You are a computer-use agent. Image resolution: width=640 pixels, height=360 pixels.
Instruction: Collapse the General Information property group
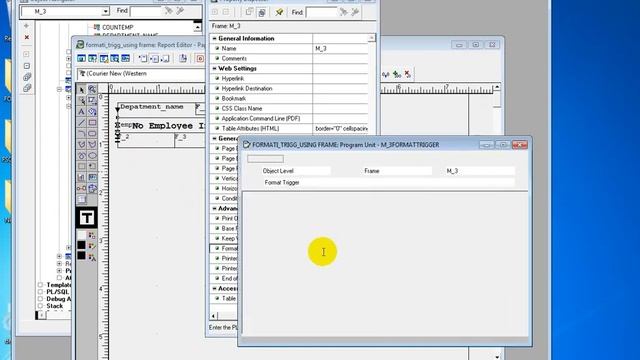[214, 38]
